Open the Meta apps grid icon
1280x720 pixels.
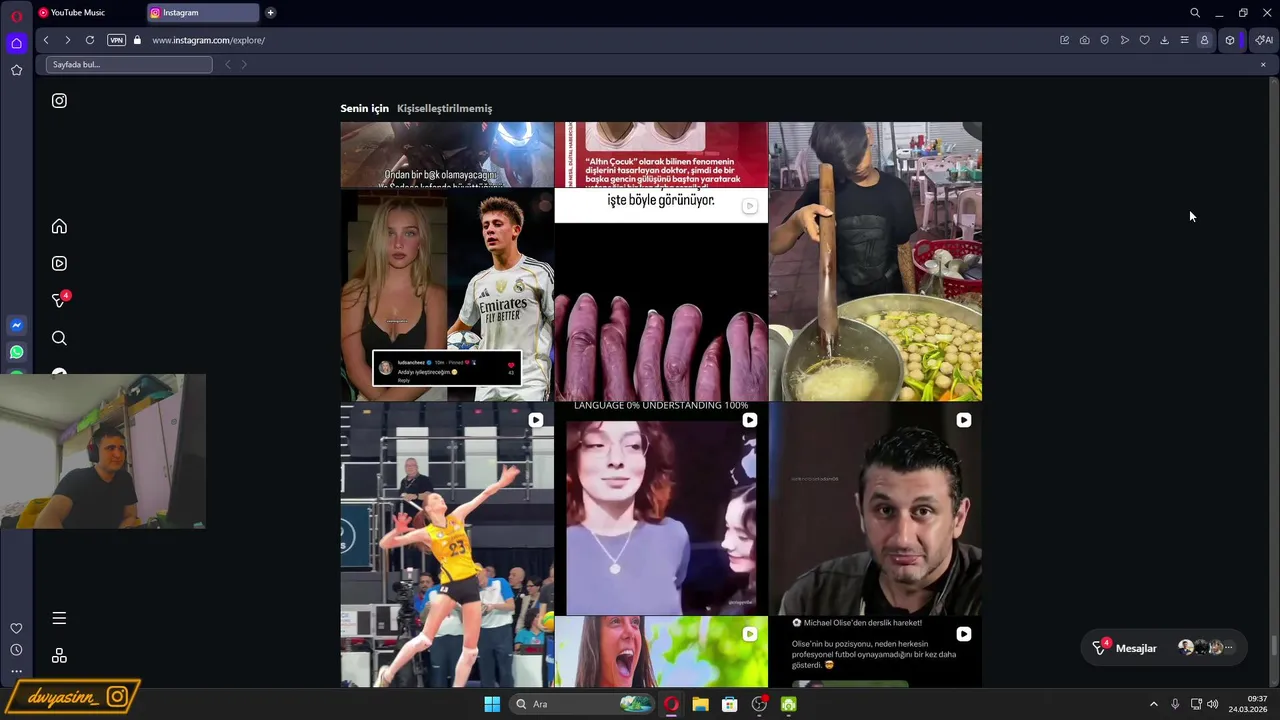coord(59,656)
